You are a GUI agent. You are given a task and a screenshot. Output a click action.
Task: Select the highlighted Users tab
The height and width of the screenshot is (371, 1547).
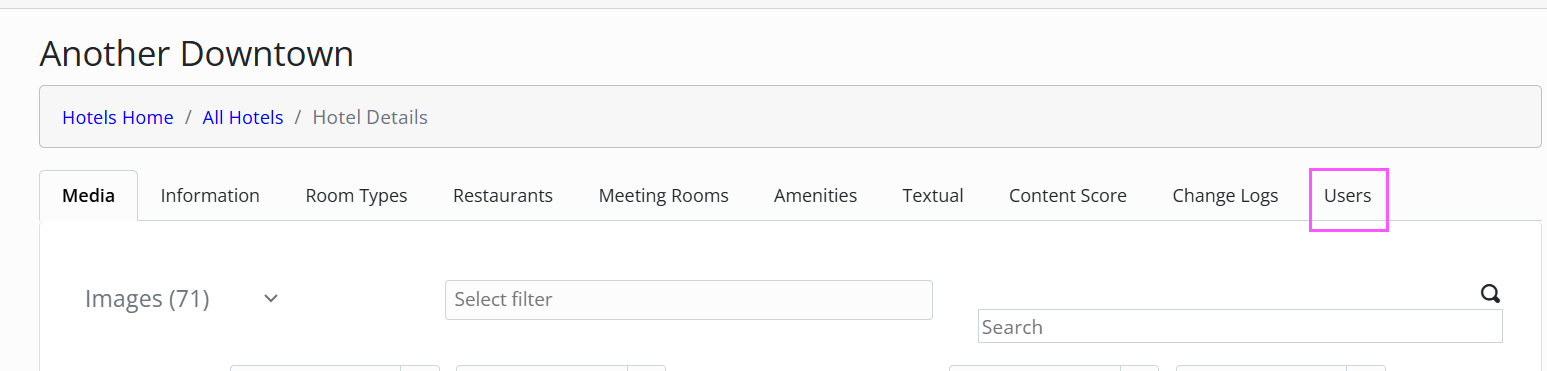[x=1348, y=196]
